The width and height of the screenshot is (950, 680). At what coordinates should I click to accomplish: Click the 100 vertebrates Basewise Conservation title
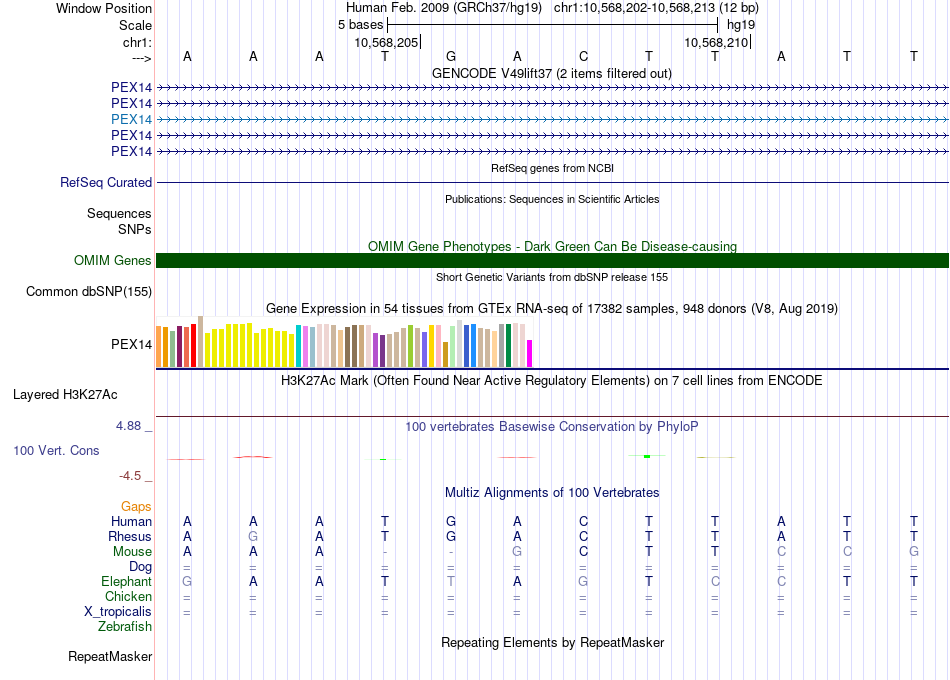[552, 427]
